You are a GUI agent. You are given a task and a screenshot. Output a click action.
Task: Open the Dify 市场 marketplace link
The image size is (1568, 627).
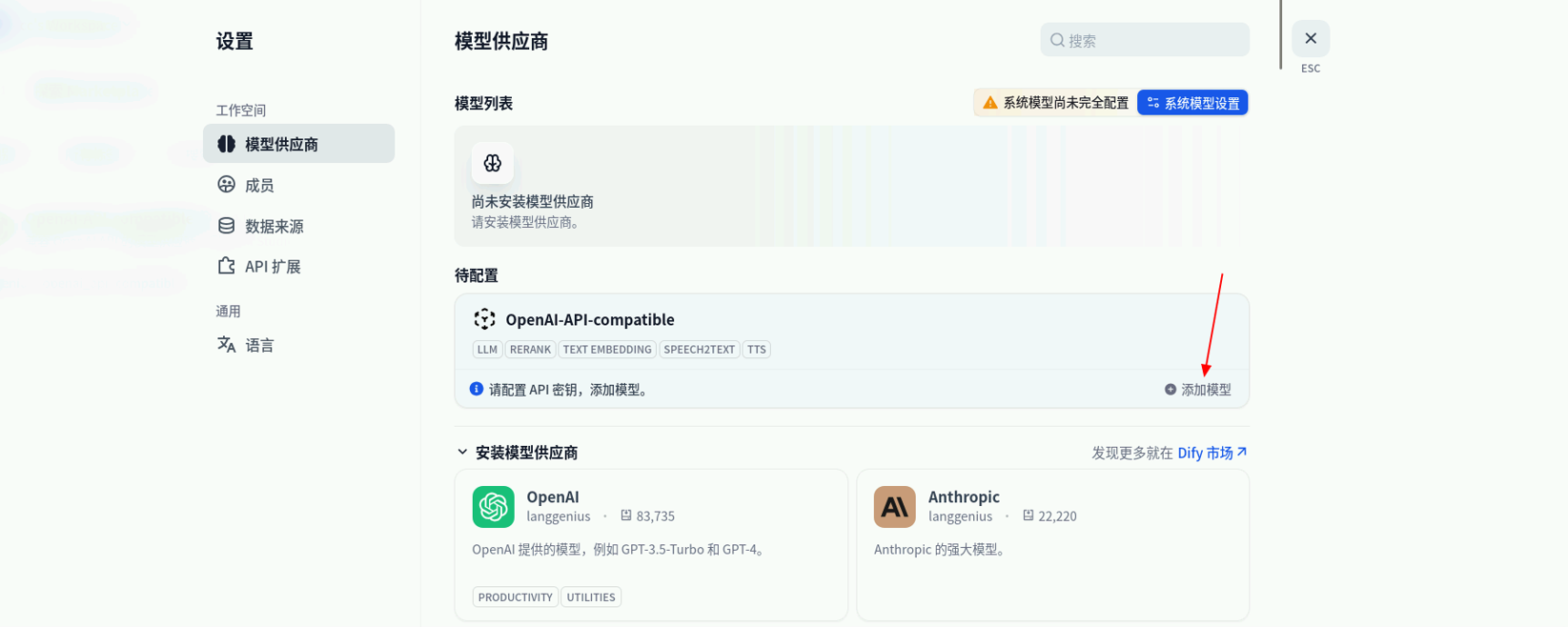click(1212, 453)
